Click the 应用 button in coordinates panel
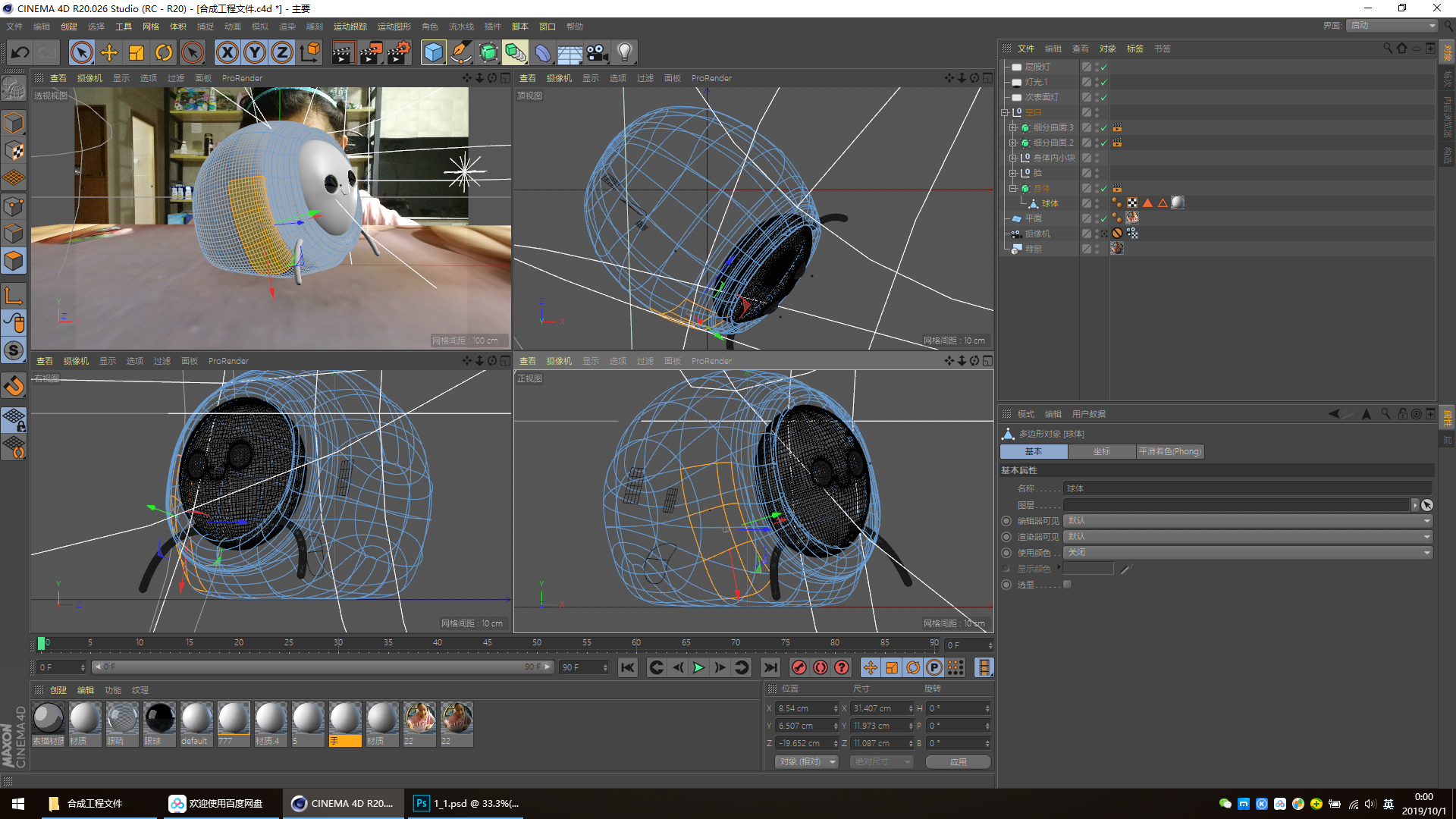This screenshot has height=819, width=1456. click(958, 762)
